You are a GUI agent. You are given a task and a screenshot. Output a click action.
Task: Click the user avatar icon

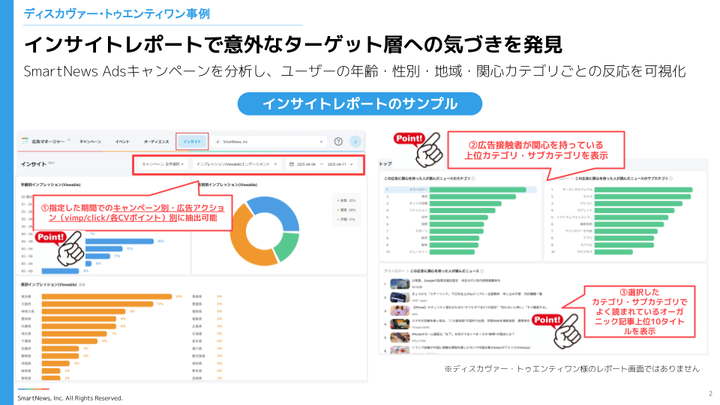pos(355,142)
